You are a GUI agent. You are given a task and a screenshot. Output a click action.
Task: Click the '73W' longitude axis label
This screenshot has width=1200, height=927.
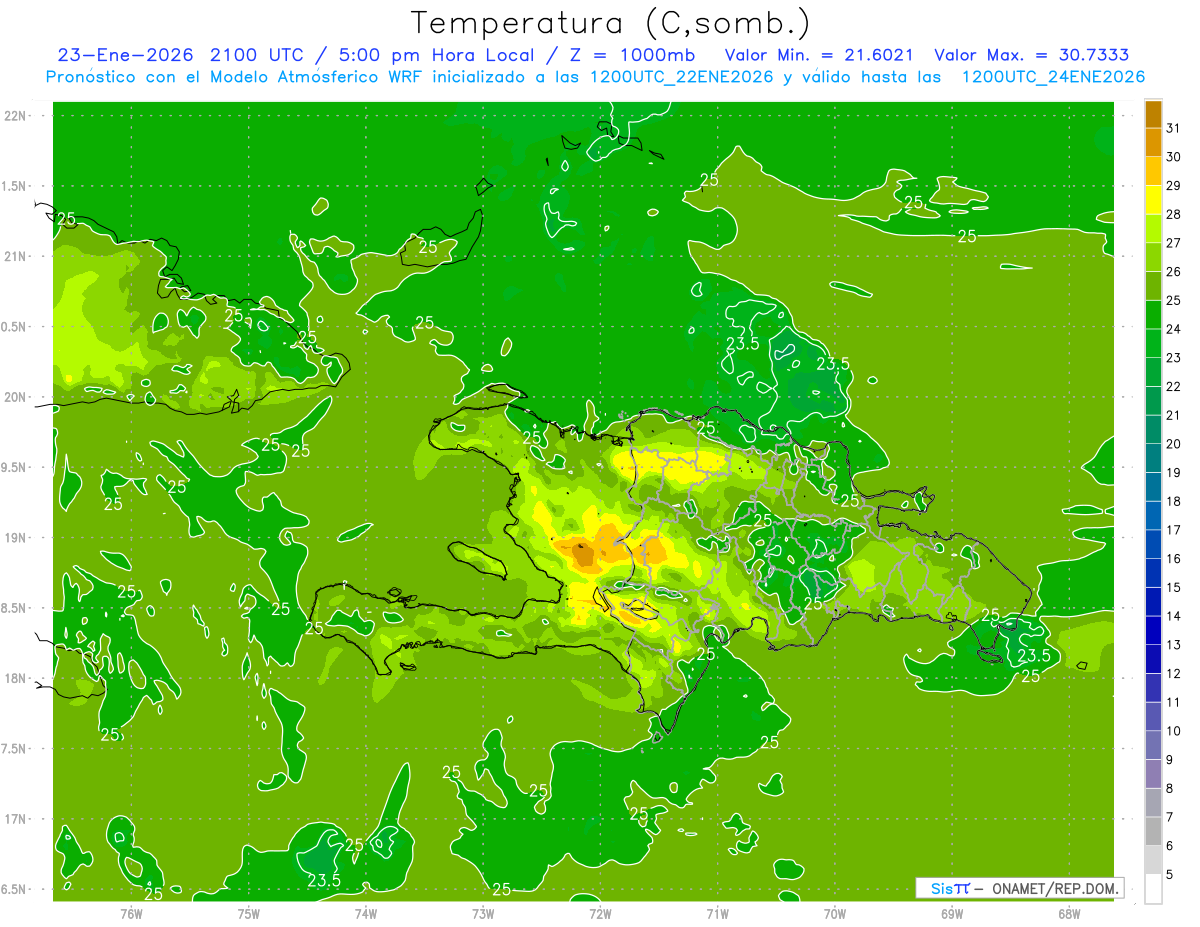(483, 913)
